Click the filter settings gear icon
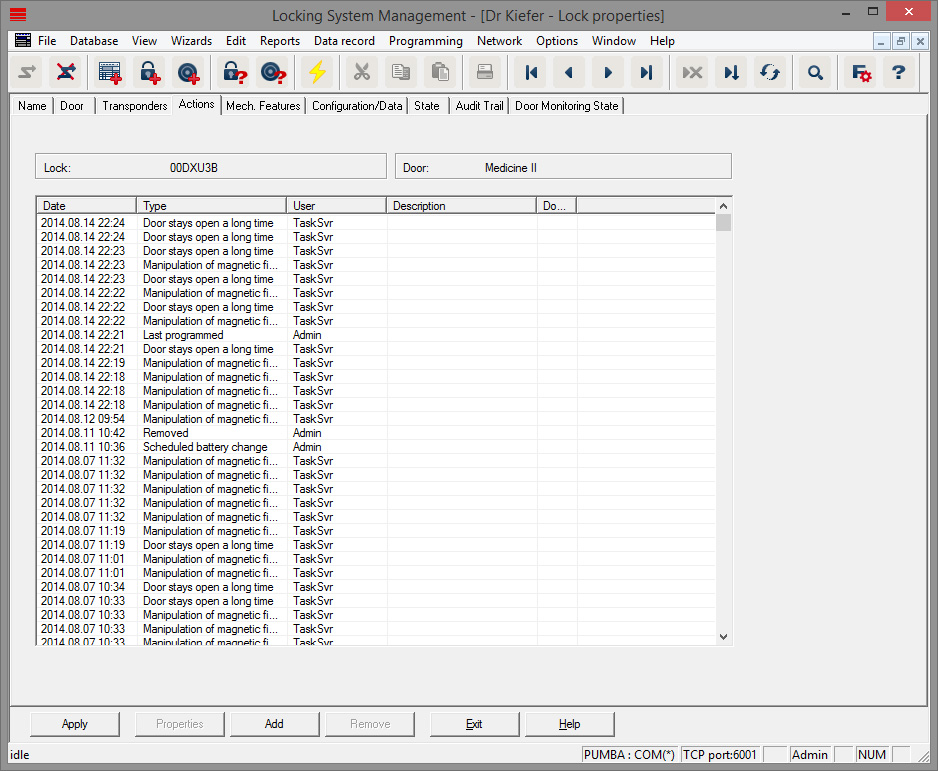938x771 pixels. [858, 72]
